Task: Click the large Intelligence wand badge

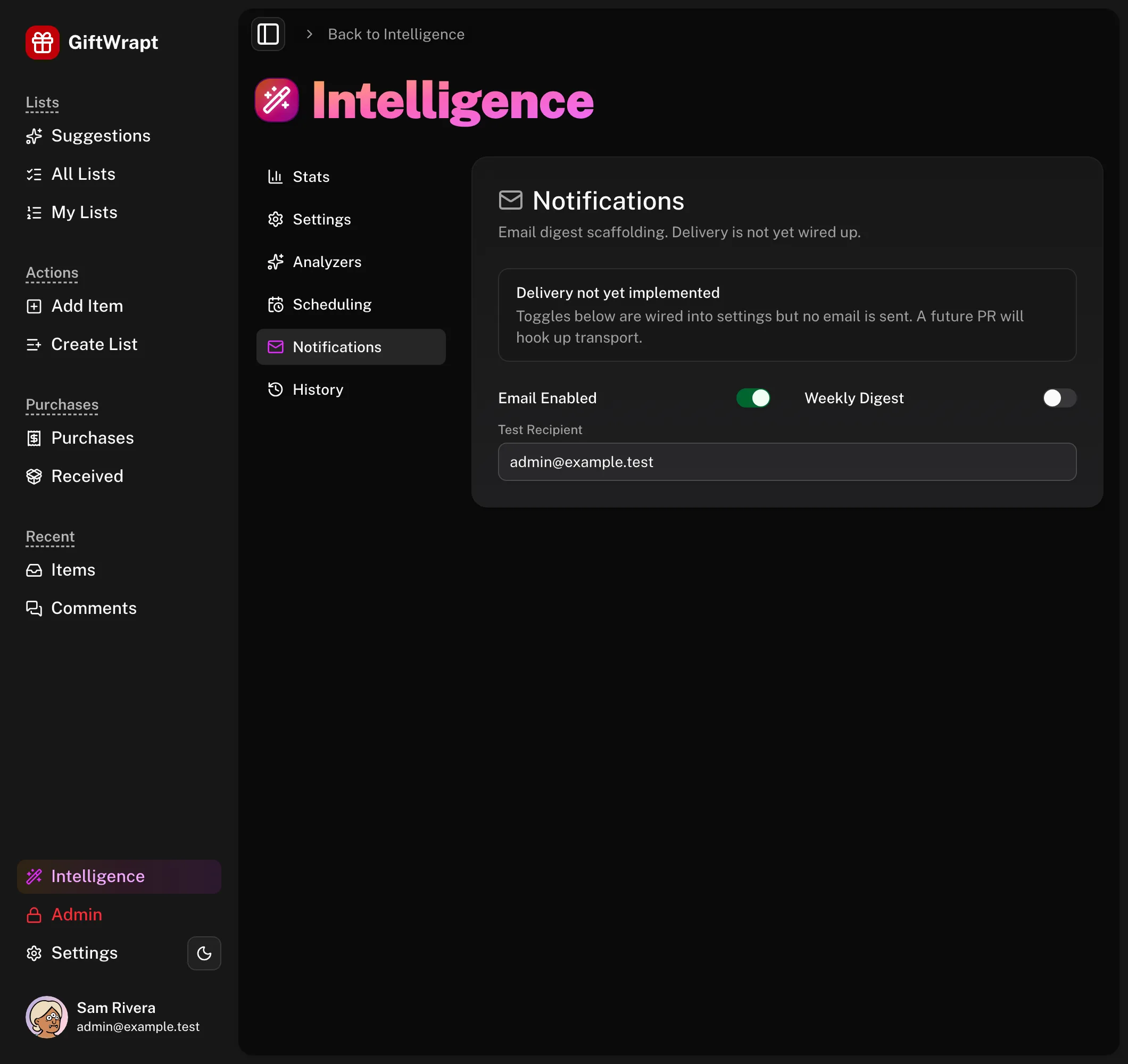Action: (x=277, y=100)
